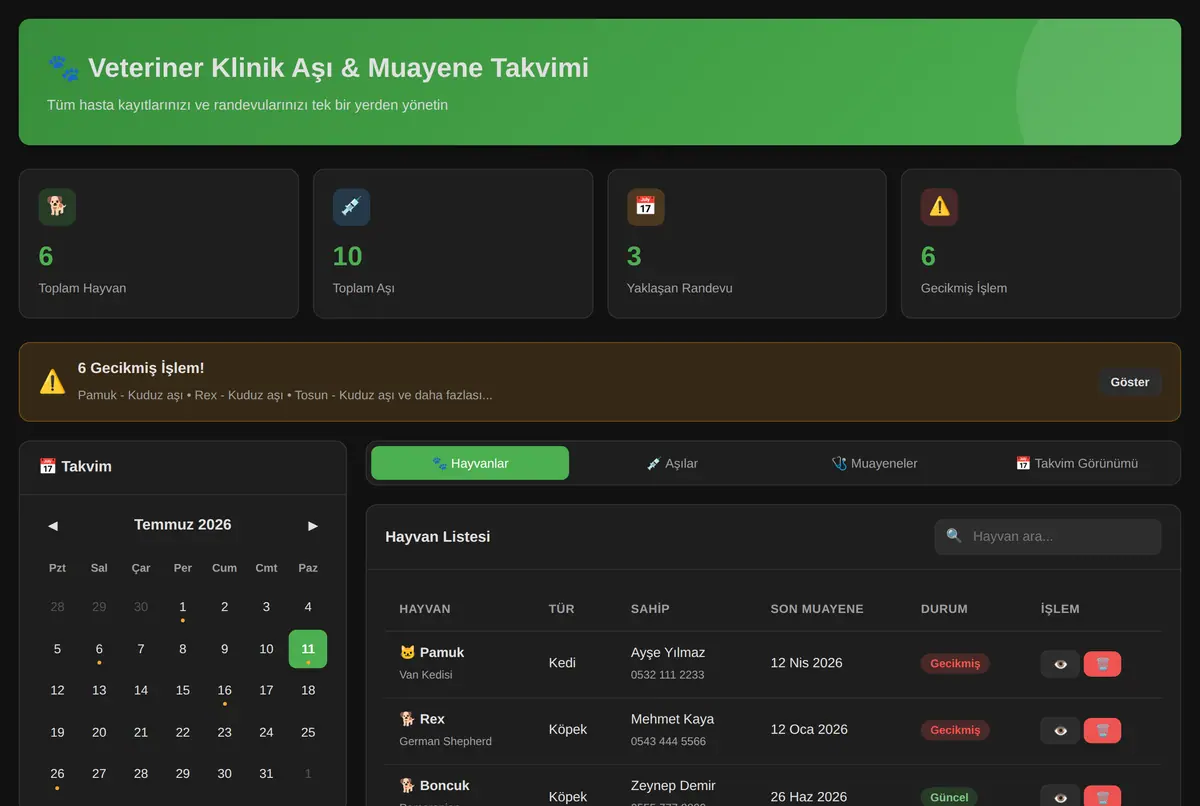Screen dimensions: 1200x806
Task: Open the Aşılar tab
Action: [672, 463]
